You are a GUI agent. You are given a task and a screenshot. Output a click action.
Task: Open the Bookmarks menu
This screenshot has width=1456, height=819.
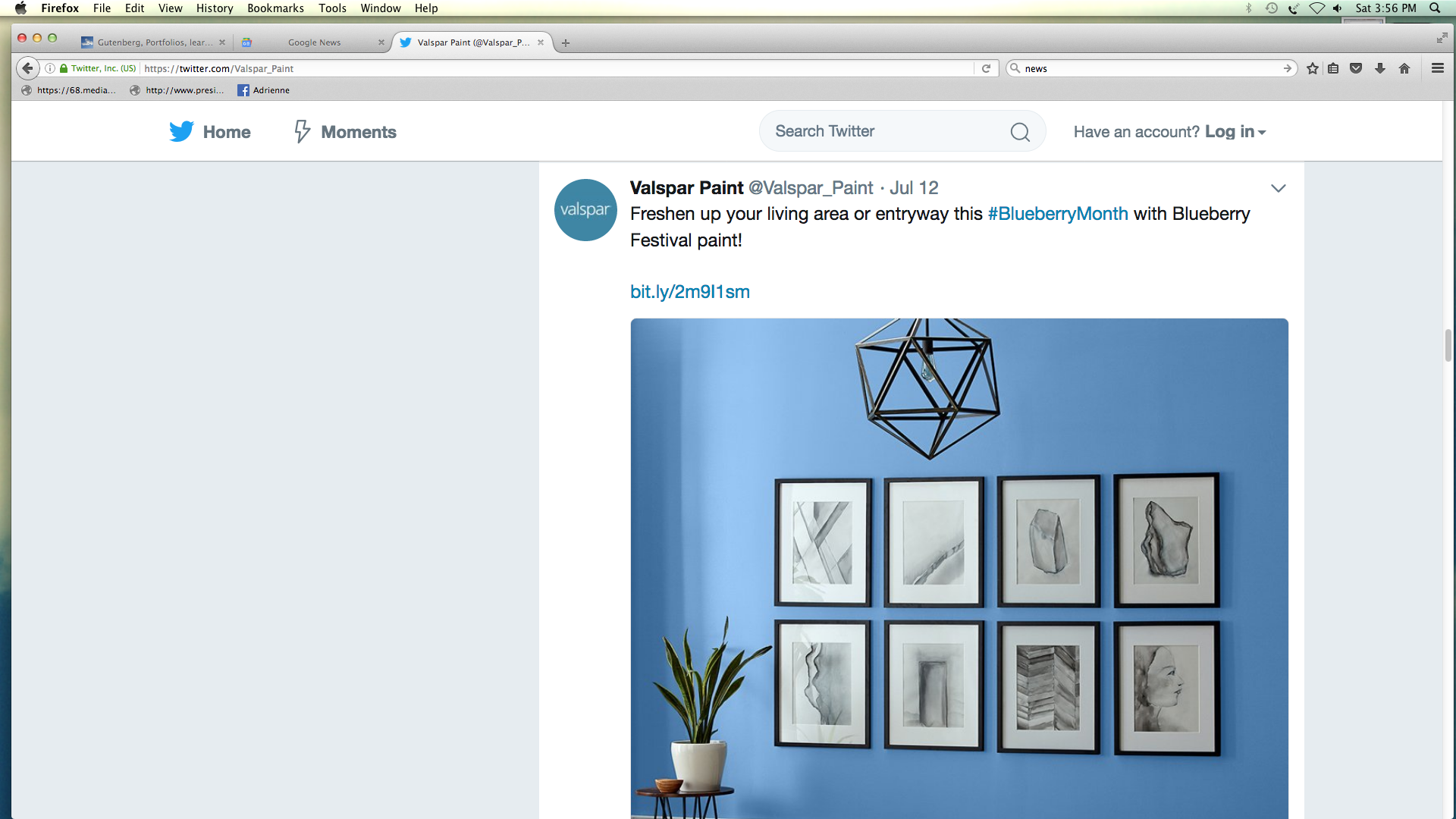(275, 8)
